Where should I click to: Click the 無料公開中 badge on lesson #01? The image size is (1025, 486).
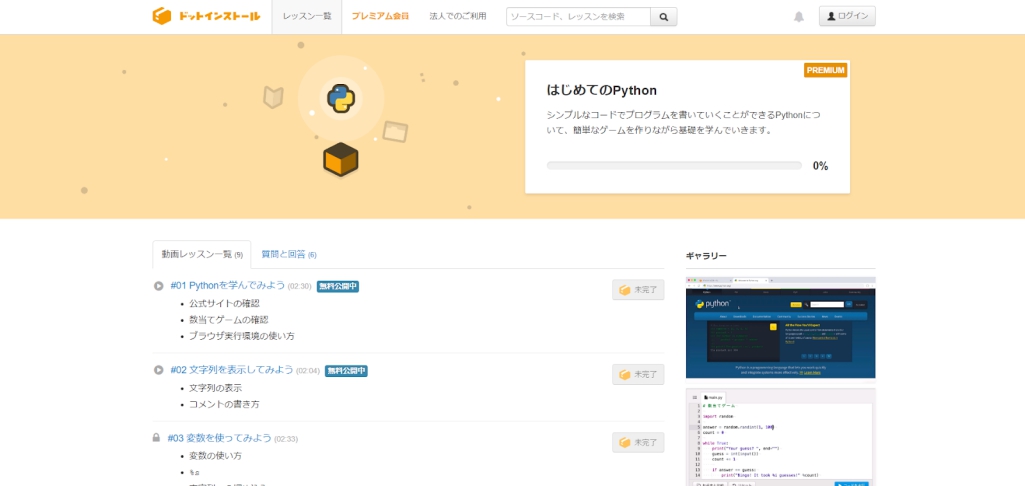(338, 286)
